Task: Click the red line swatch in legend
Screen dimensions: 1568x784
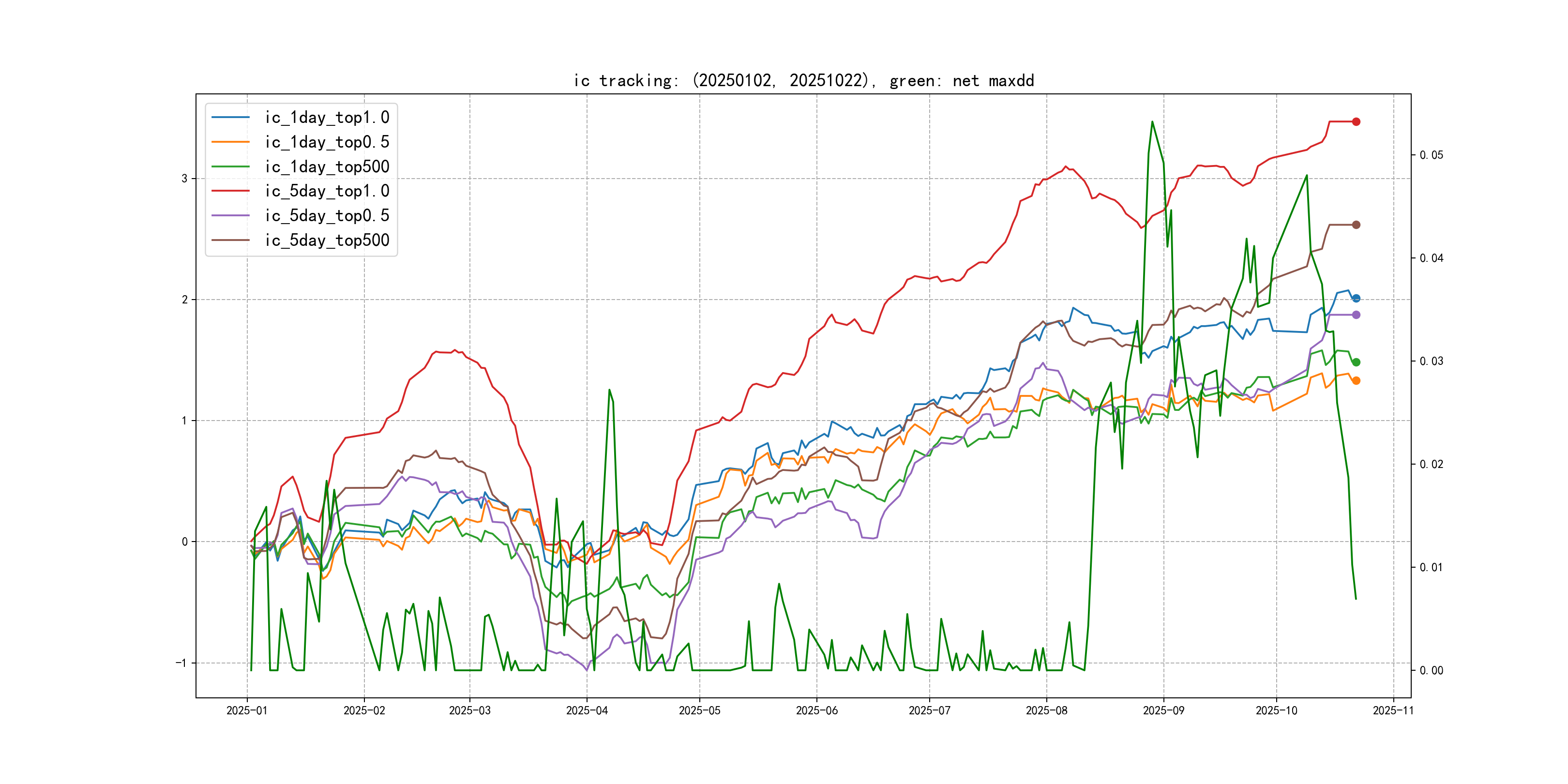Action: (x=231, y=191)
